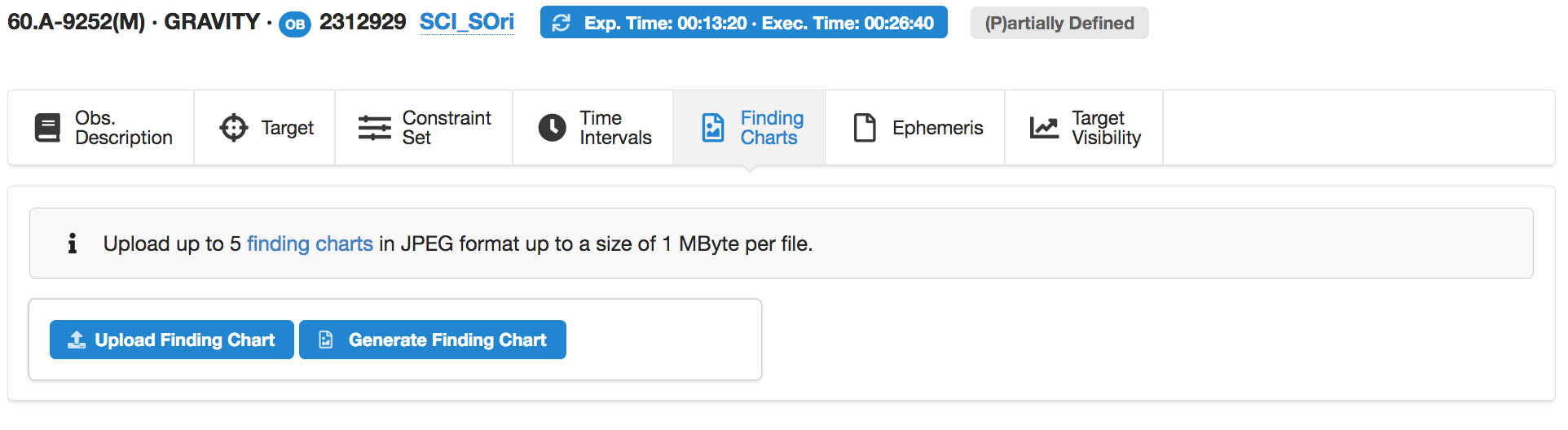Open the Obs. Description tab

point(101,128)
